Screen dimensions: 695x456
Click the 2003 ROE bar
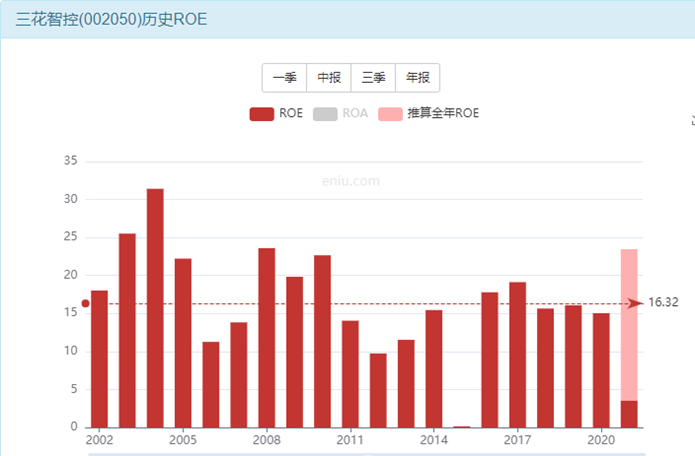(x=127, y=331)
